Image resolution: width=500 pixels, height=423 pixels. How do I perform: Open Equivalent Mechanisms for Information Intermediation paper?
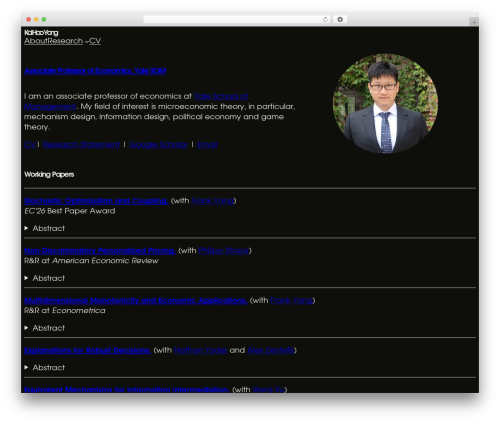126,389
